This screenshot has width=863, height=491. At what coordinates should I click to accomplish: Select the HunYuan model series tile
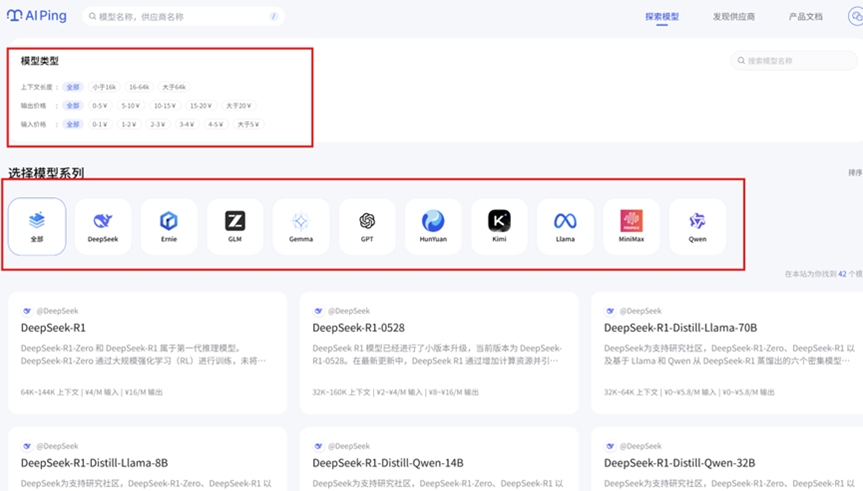click(x=433, y=226)
